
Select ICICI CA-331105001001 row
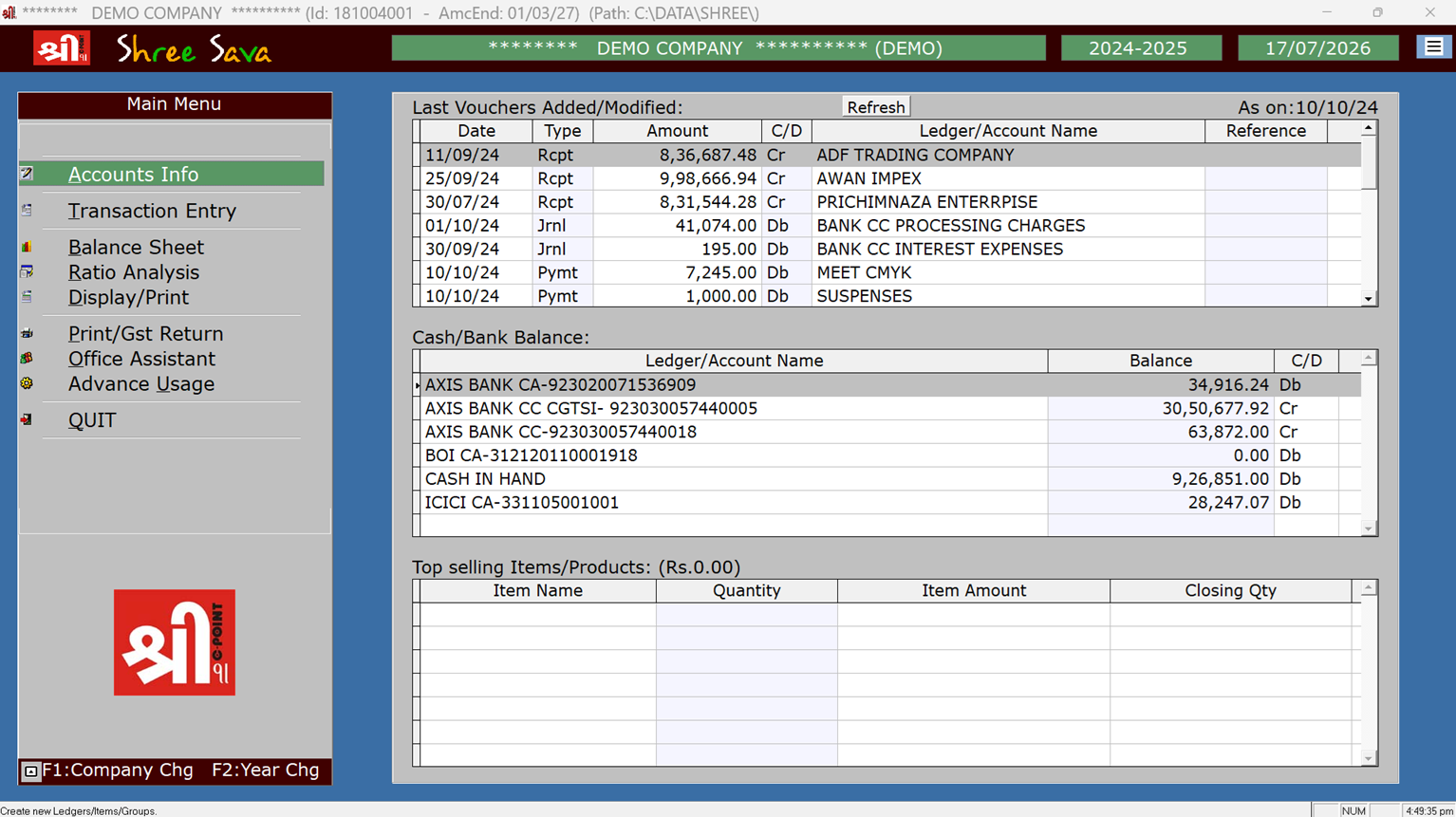point(890,502)
